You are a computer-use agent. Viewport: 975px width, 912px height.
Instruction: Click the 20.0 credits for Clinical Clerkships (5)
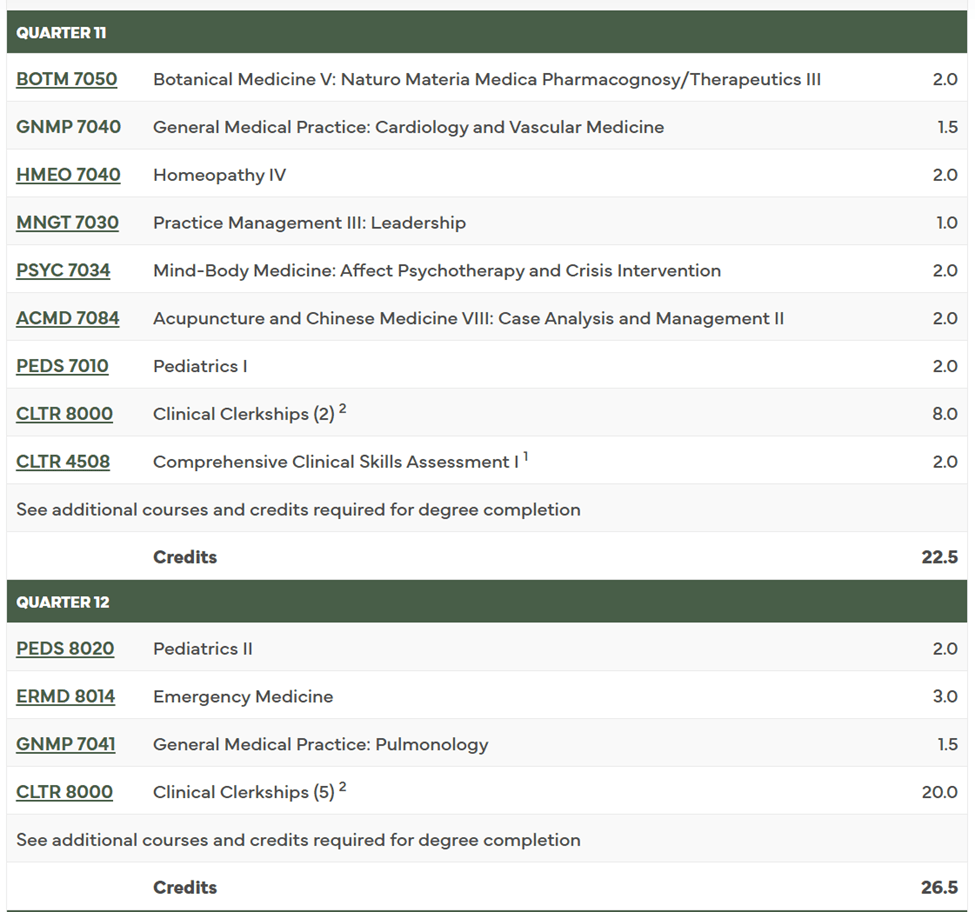point(940,793)
